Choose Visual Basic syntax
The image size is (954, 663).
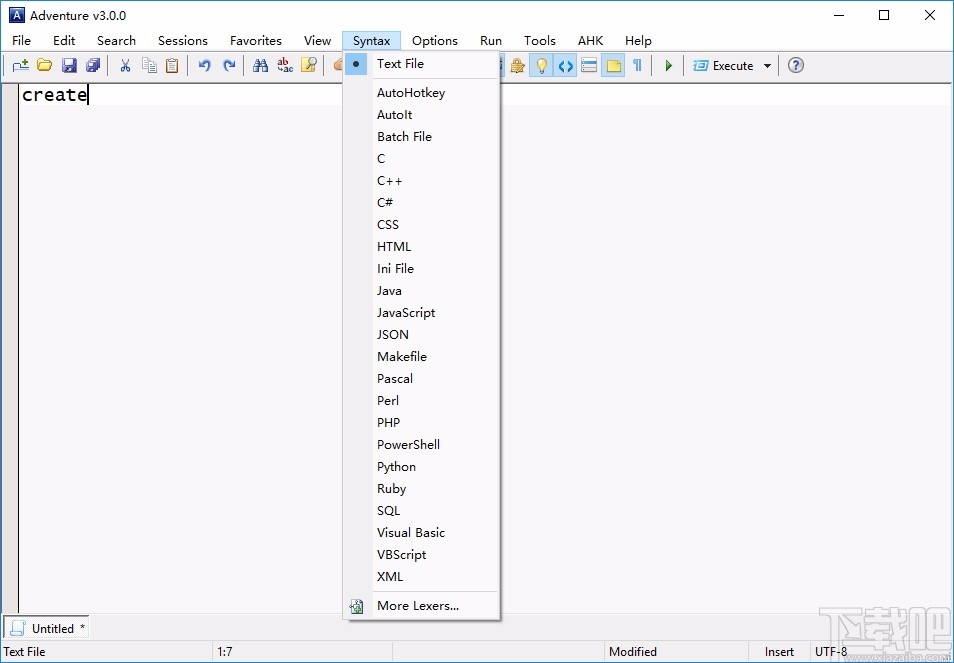click(421, 532)
